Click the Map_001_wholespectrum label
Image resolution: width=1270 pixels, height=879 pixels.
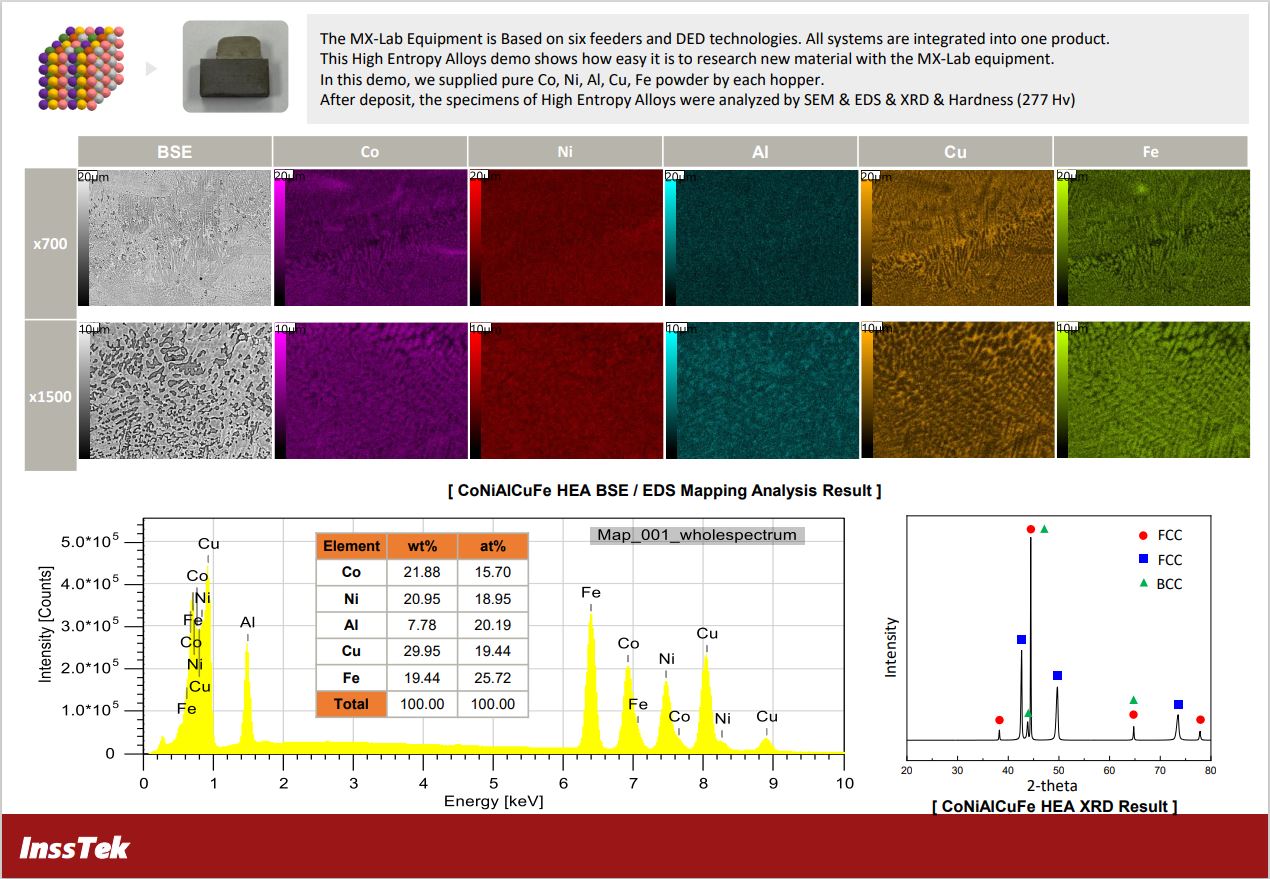(697, 535)
